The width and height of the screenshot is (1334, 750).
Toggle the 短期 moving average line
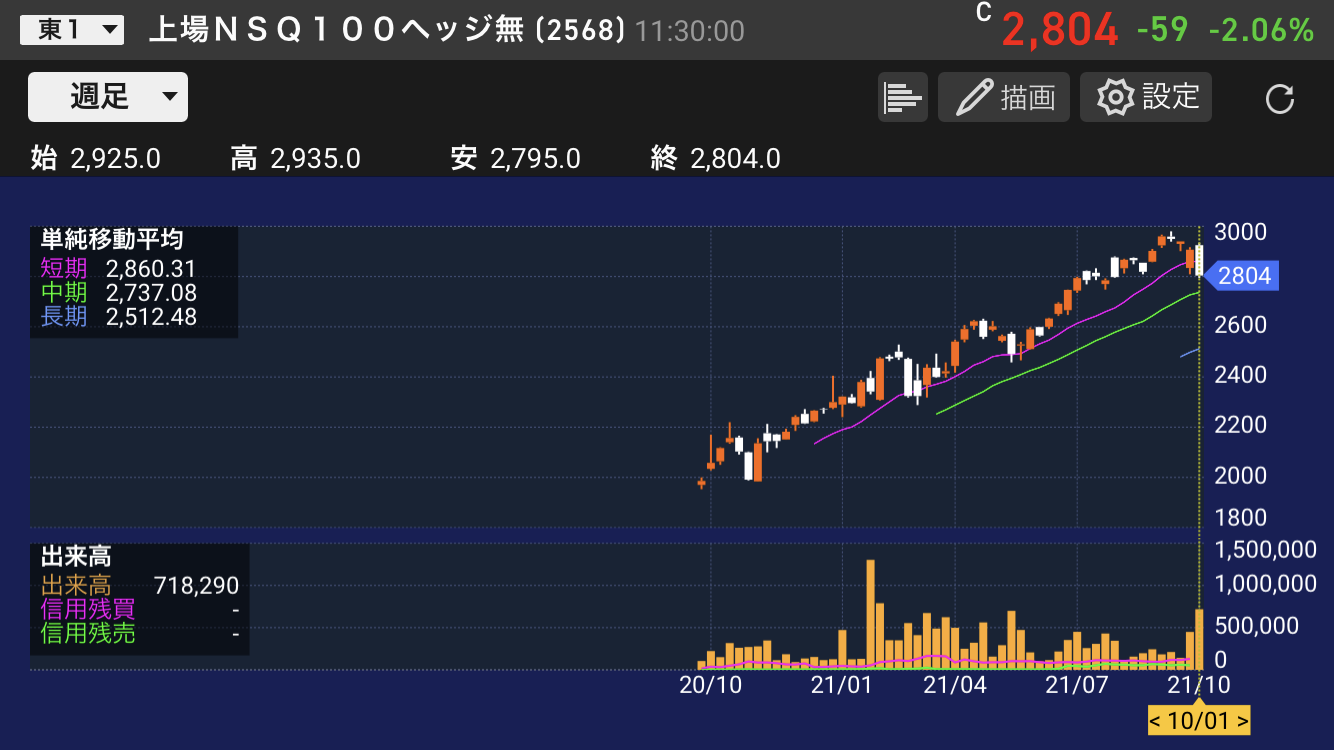tap(64, 268)
